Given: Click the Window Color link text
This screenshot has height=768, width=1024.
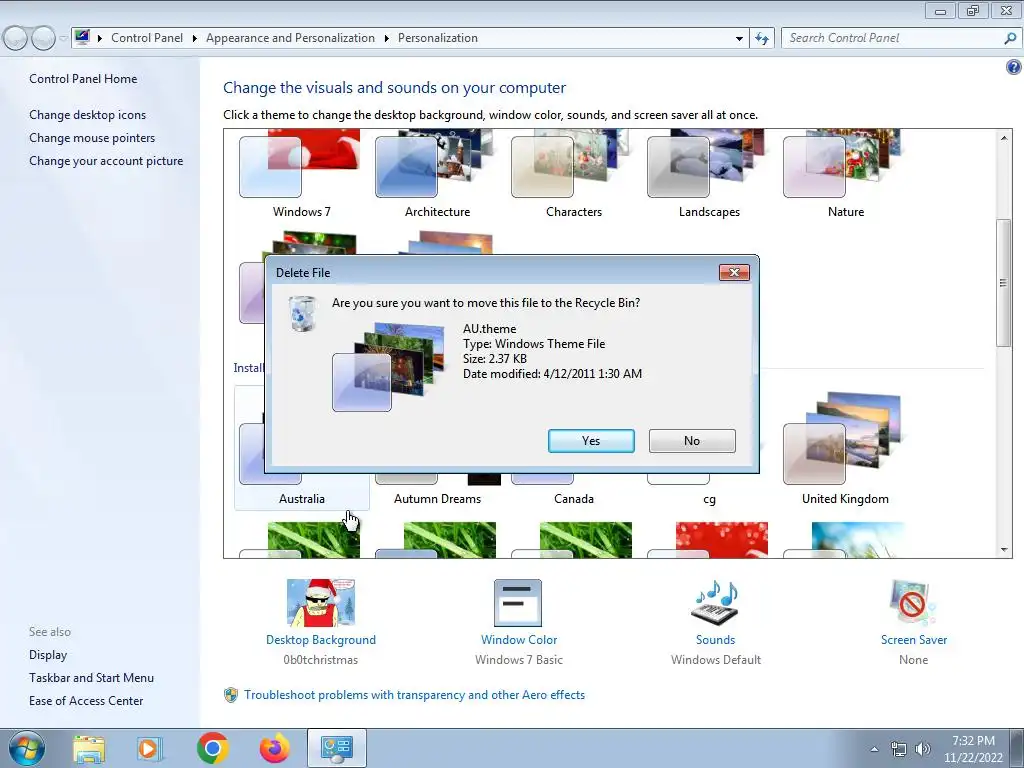Looking at the screenshot, I should click(519, 640).
